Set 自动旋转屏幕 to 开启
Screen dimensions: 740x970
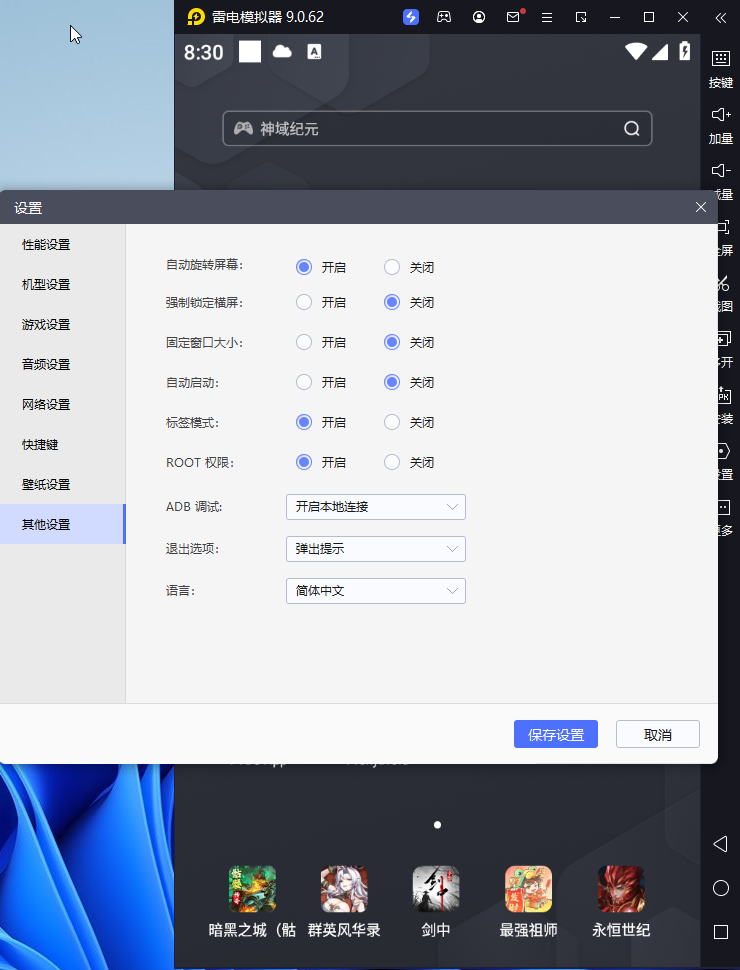tap(304, 267)
